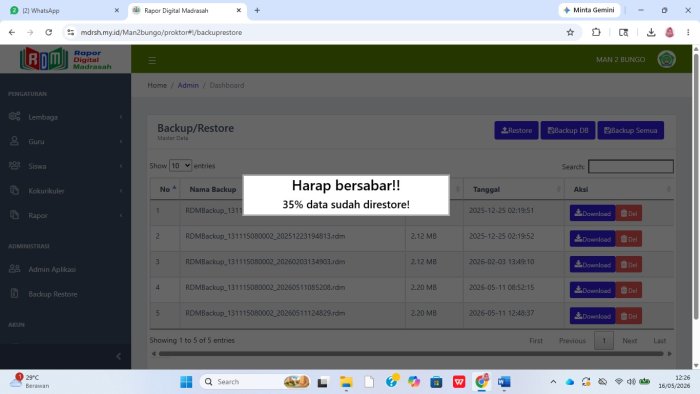Open the MAN 2 BUNGO profile logo
Image resolution: width=700 pixels, height=394 pixels.
666,59
